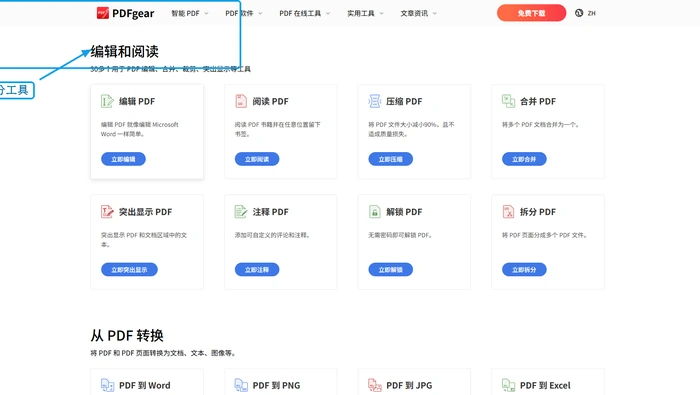The width and height of the screenshot is (700, 395).
Task: Click the 解锁 PDF lock icon
Action: coord(375,212)
